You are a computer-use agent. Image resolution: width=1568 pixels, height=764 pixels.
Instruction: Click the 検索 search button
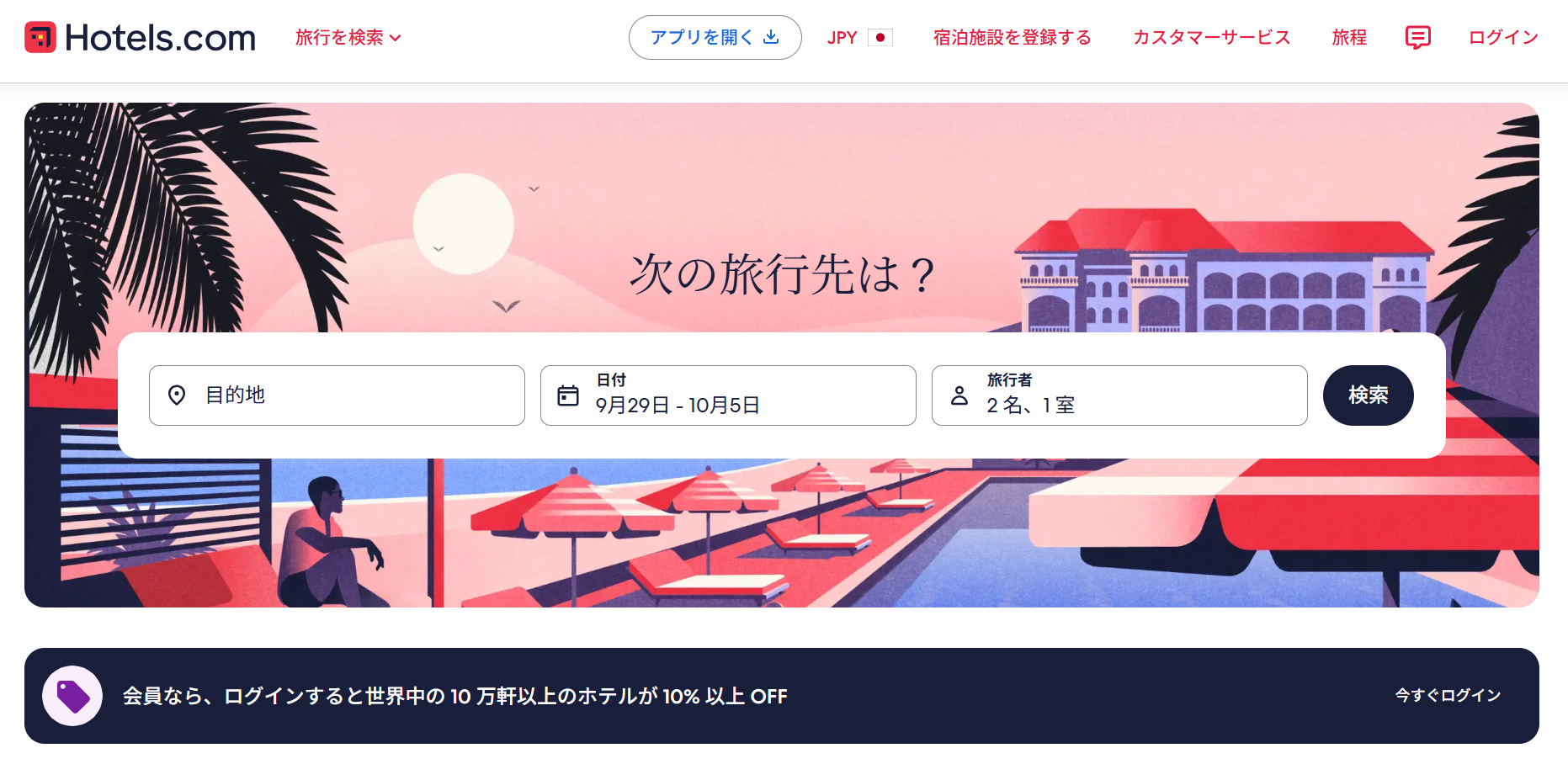coord(1368,395)
